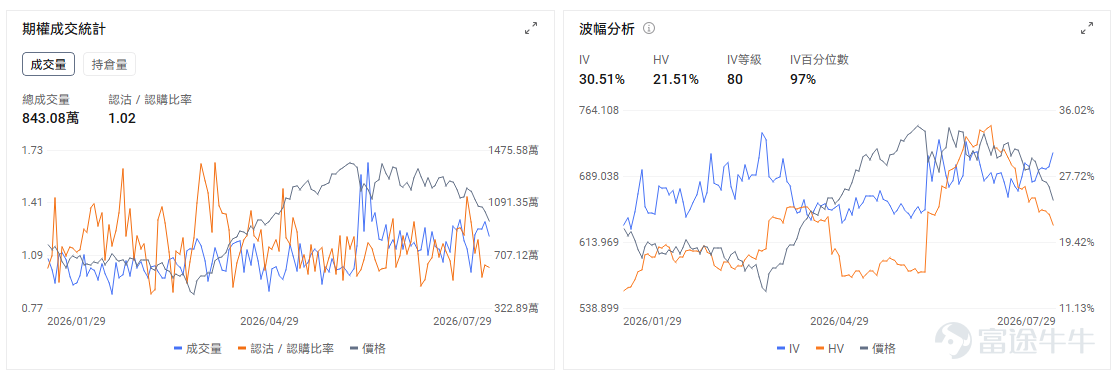Click the 總成交量 843.08萬 figure
The image size is (1115, 377).
coord(50,118)
